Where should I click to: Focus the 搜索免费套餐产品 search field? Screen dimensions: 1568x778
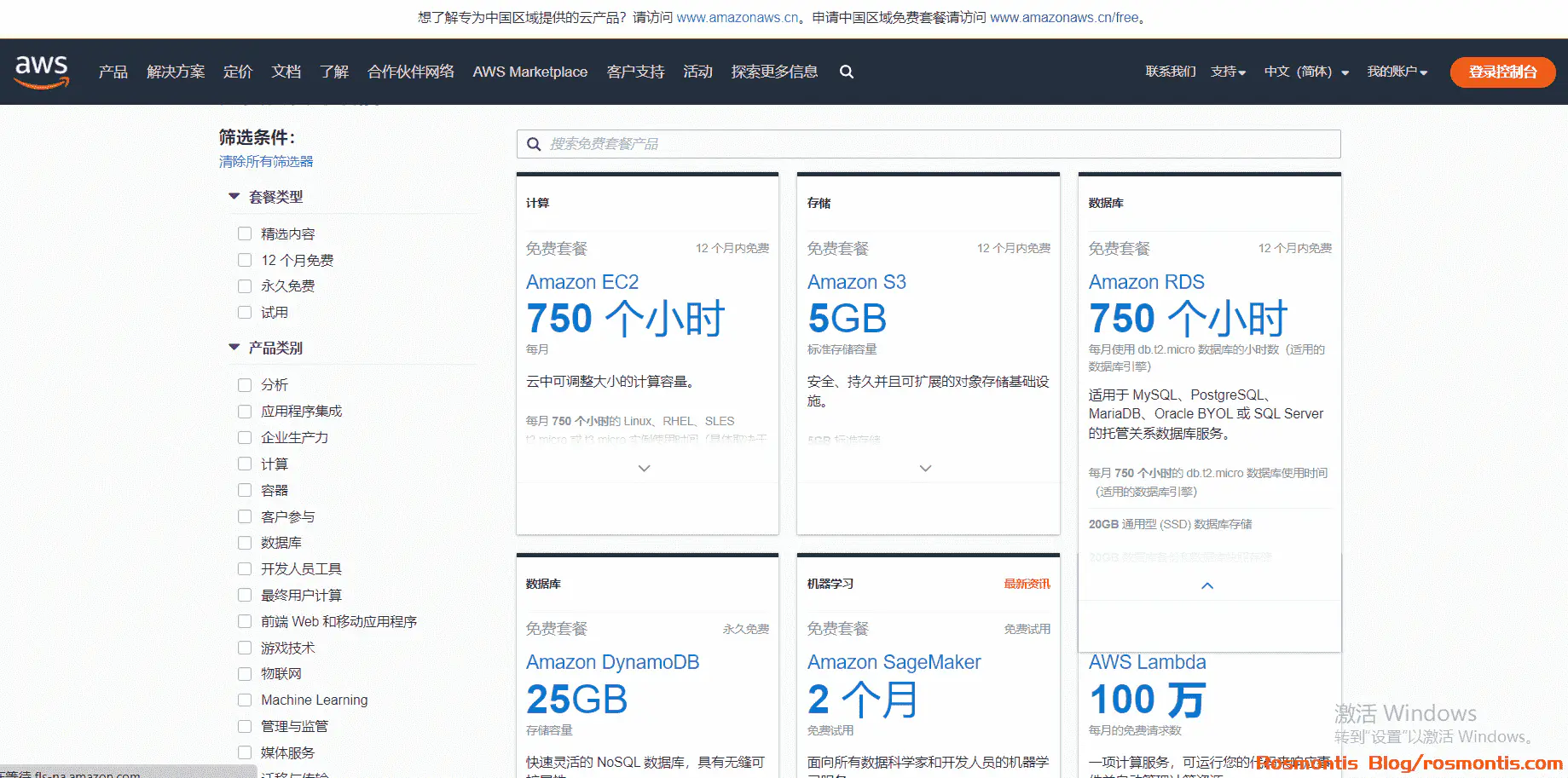click(929, 144)
